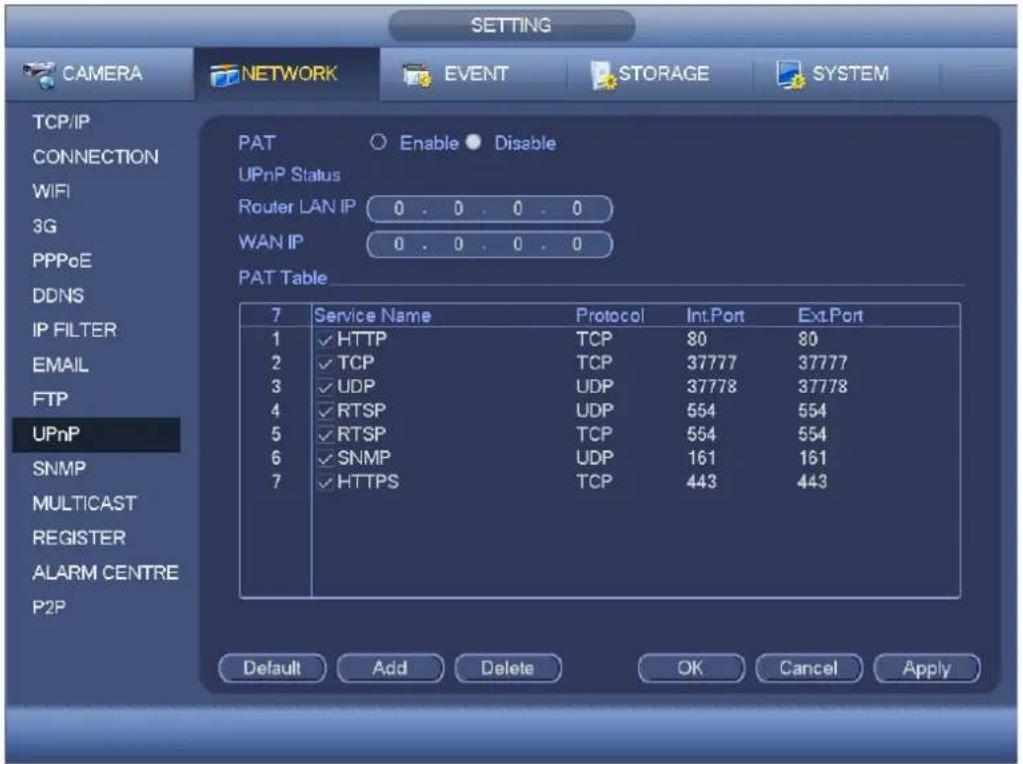Select P2P in the sidebar

[49, 607]
